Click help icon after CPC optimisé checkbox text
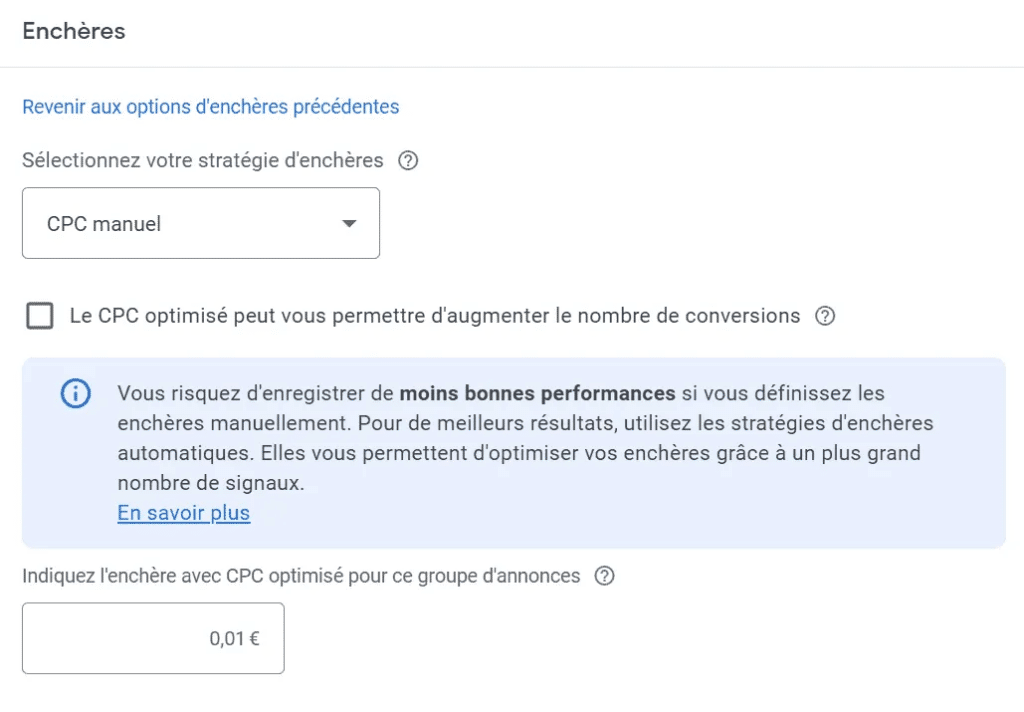The height and width of the screenshot is (712, 1024). point(825,316)
